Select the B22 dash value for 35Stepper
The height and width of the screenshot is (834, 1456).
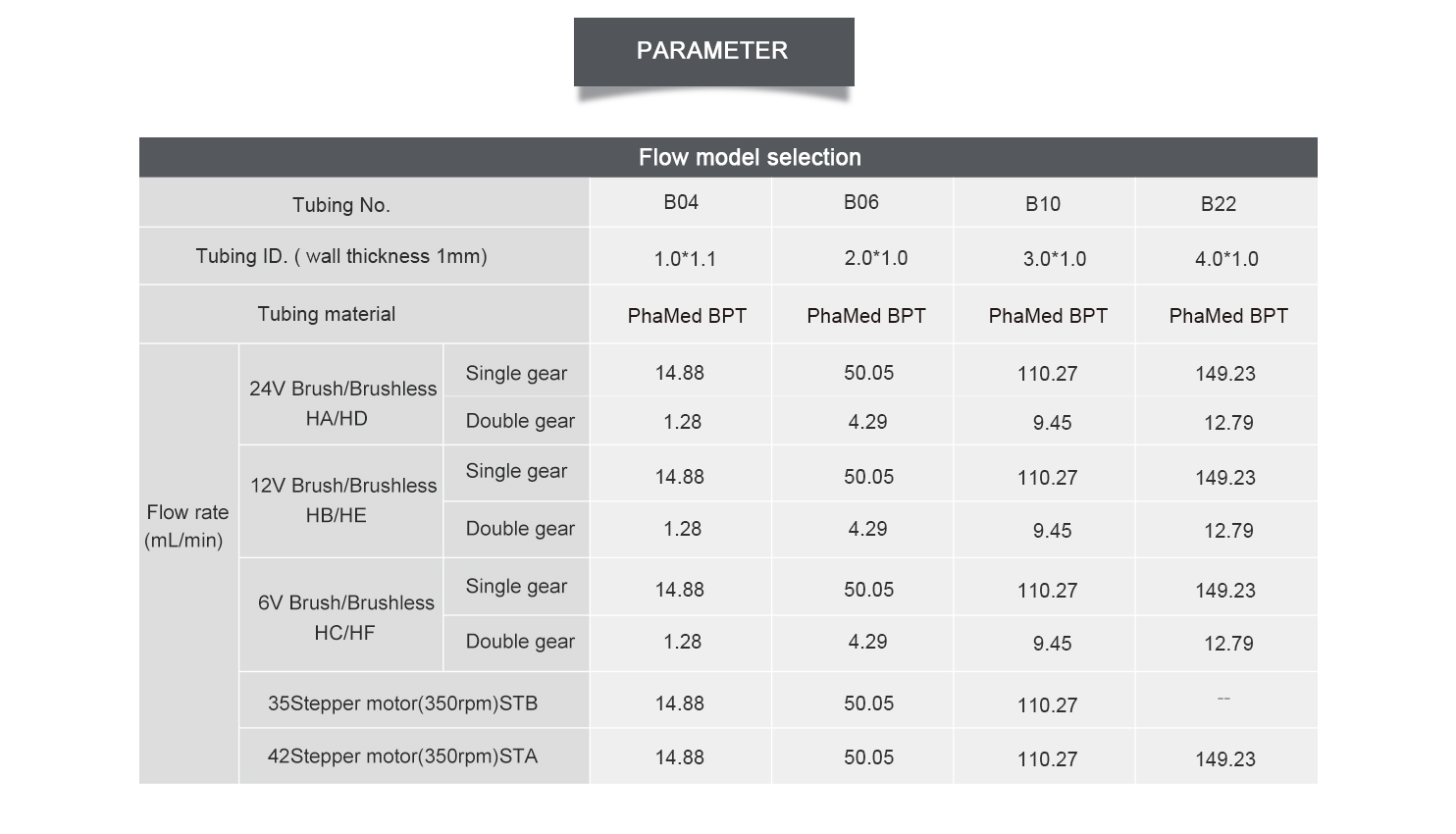[1223, 699]
